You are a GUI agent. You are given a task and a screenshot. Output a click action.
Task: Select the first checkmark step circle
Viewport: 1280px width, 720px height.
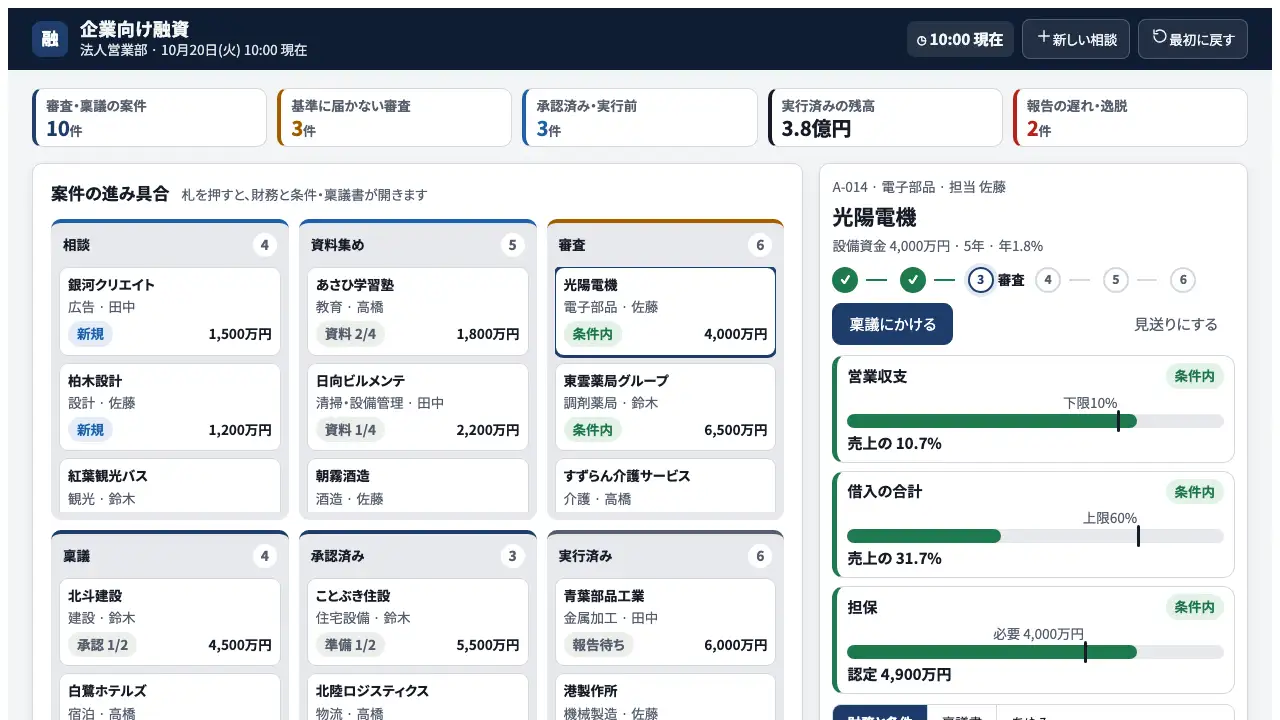tap(845, 280)
